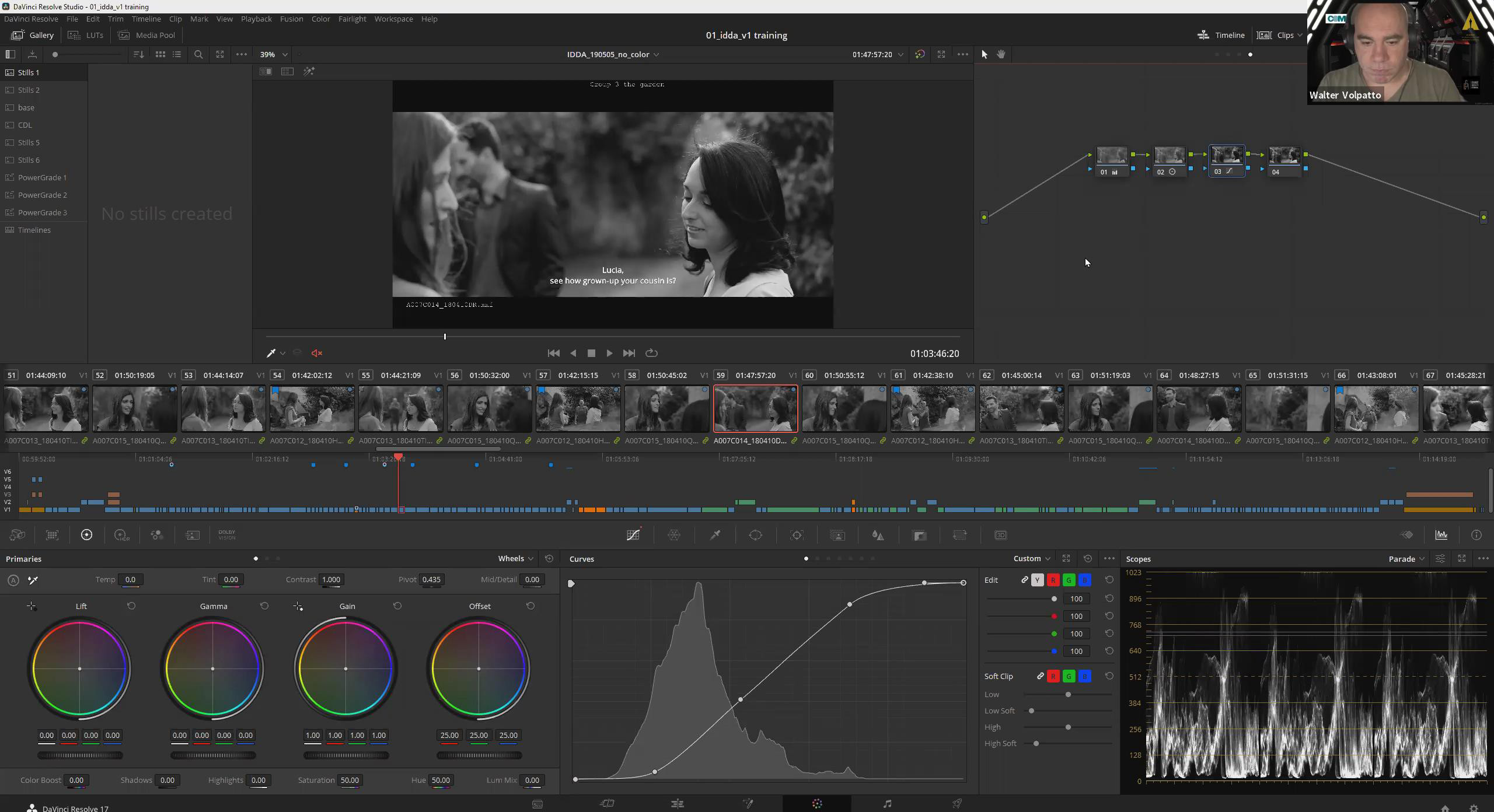Select the PowerGrade 1 album
The height and width of the screenshot is (812, 1494).
pyautogui.click(x=44, y=177)
